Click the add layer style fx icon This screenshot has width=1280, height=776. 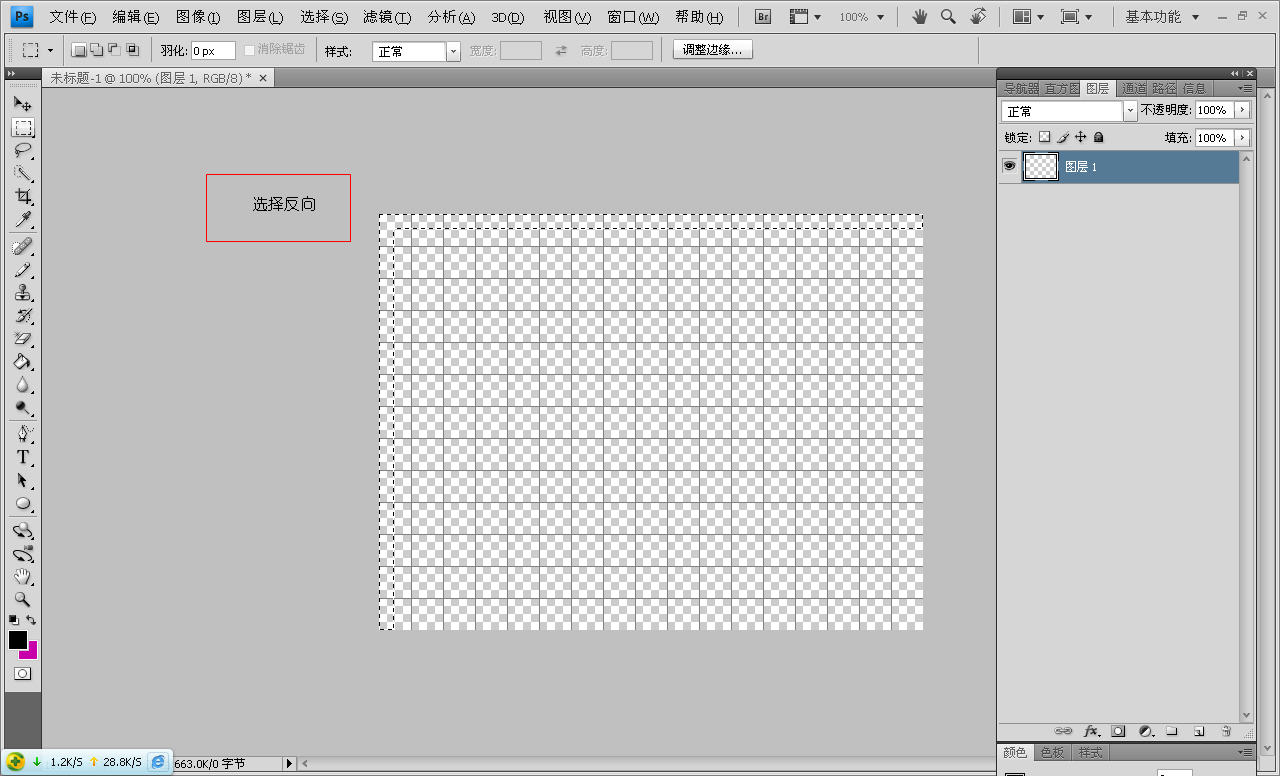coord(1091,731)
